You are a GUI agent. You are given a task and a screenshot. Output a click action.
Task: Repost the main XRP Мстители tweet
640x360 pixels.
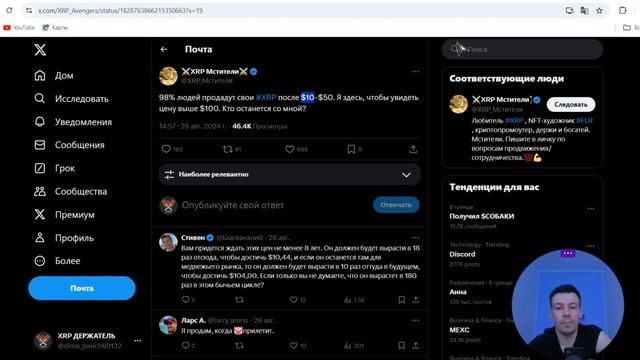click(227, 149)
